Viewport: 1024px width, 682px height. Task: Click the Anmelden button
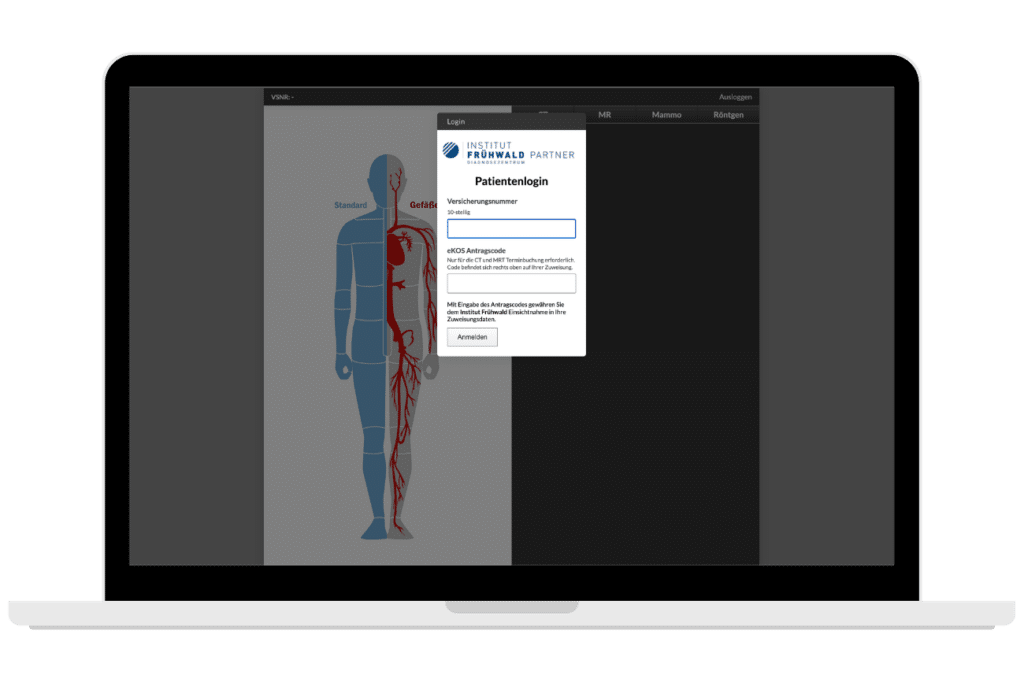click(x=472, y=337)
